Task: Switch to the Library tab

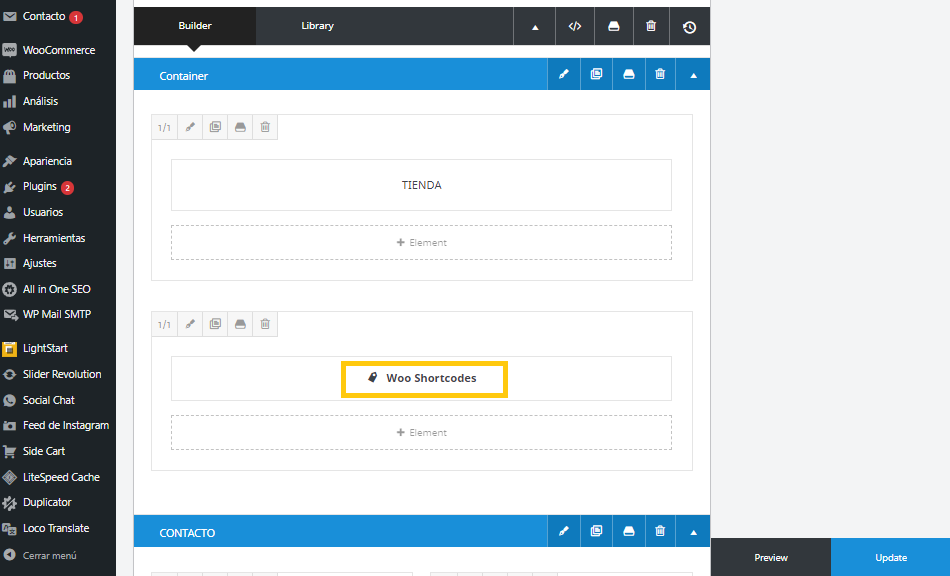Action: (x=317, y=26)
